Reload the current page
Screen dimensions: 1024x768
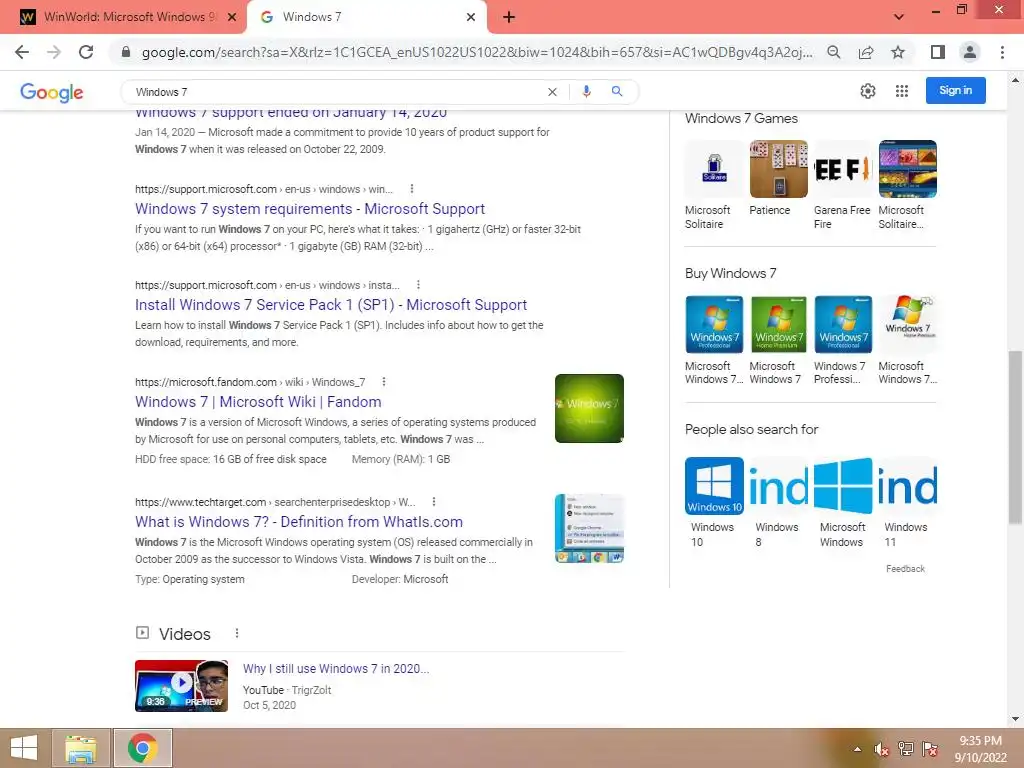86,52
